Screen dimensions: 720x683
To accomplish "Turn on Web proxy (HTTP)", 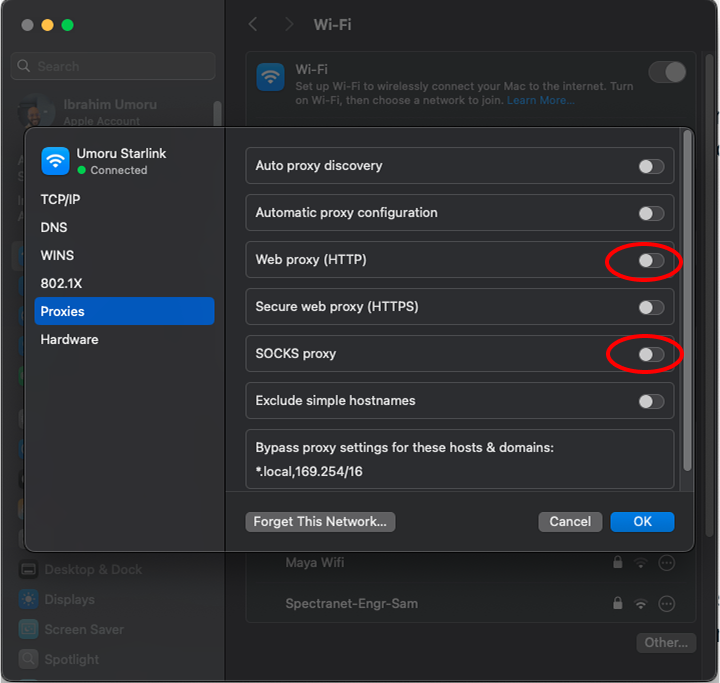I will click(x=651, y=260).
